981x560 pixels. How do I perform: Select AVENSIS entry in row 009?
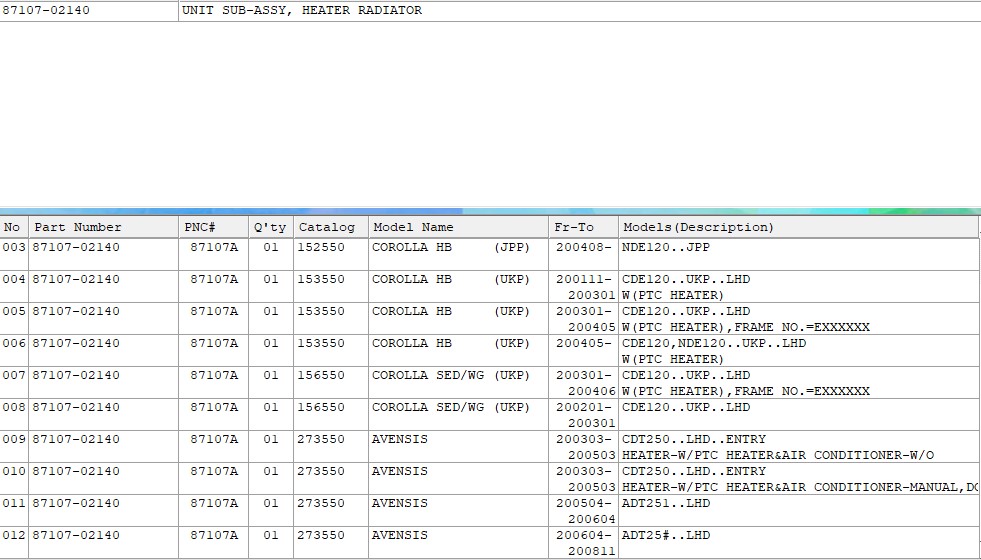[399, 439]
